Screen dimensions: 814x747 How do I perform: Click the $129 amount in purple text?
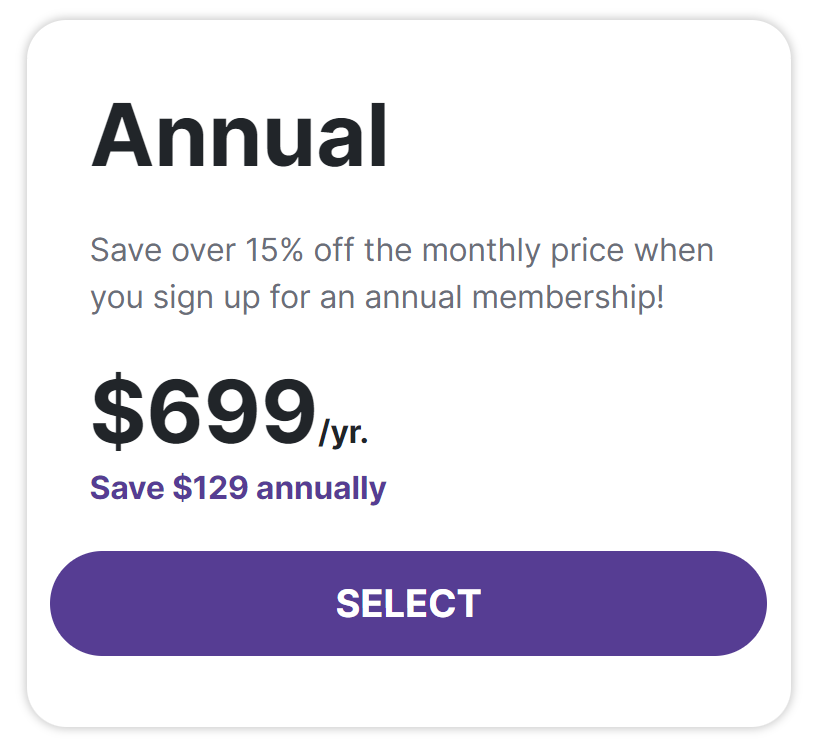click(210, 488)
